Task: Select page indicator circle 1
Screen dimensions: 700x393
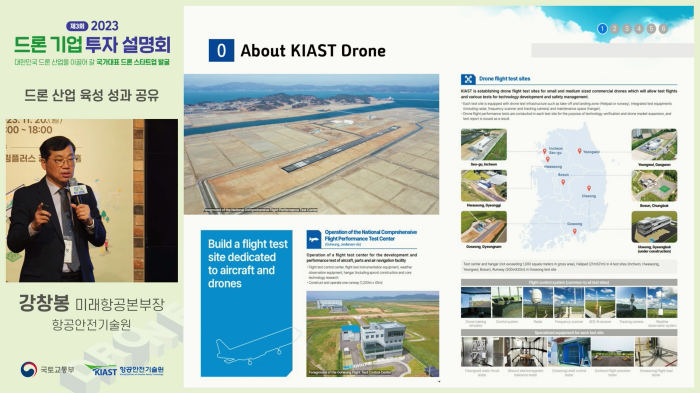Action: pos(602,29)
